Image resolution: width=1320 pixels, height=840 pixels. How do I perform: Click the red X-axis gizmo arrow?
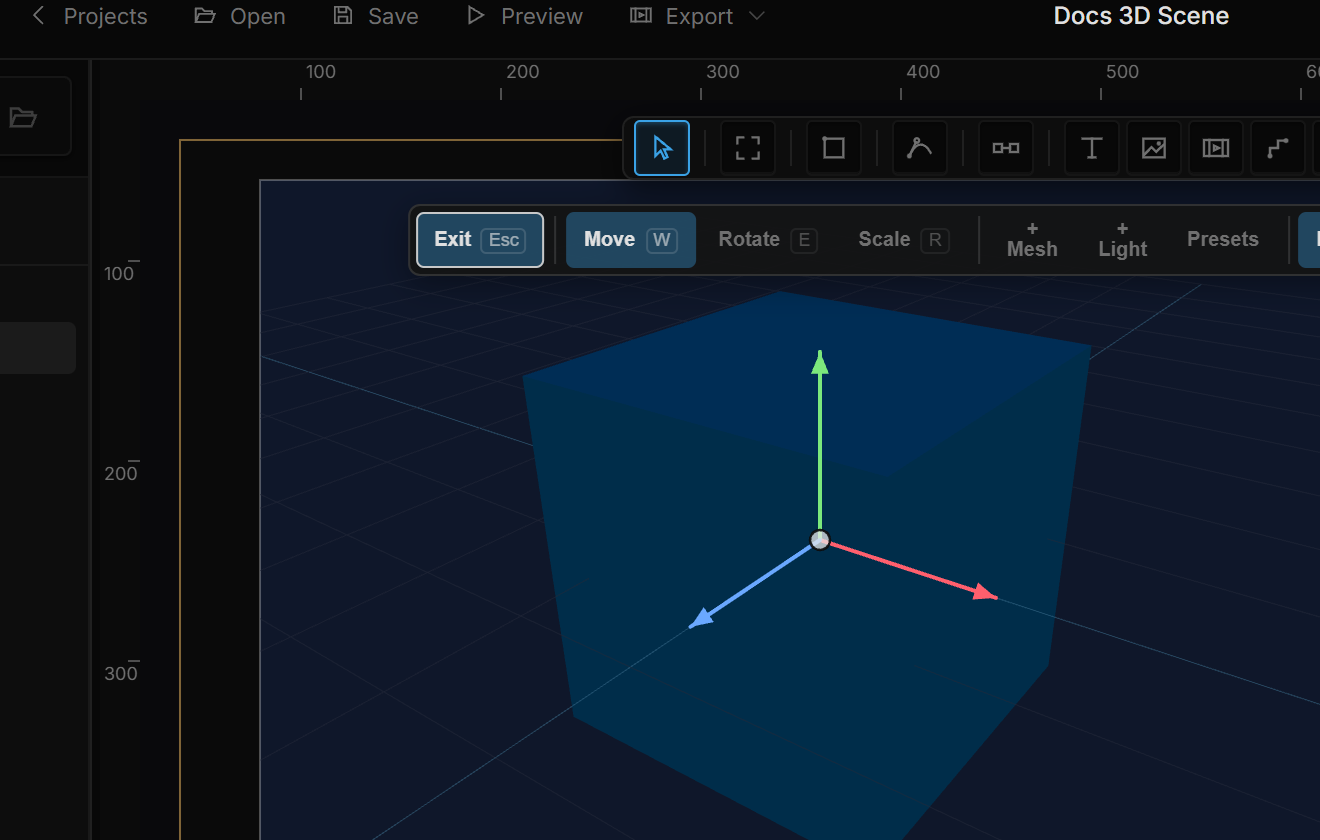click(912, 571)
